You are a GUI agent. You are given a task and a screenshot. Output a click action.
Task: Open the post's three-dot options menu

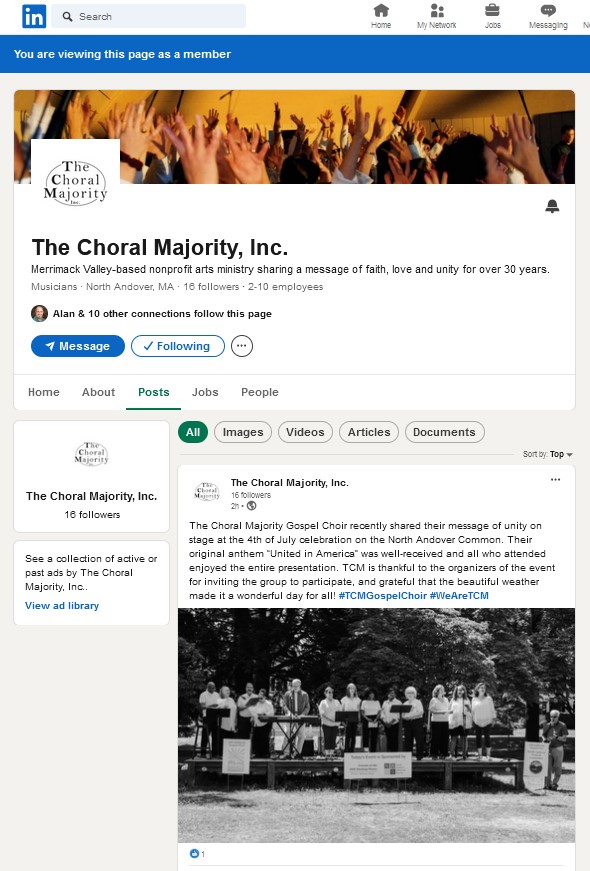[x=555, y=480]
